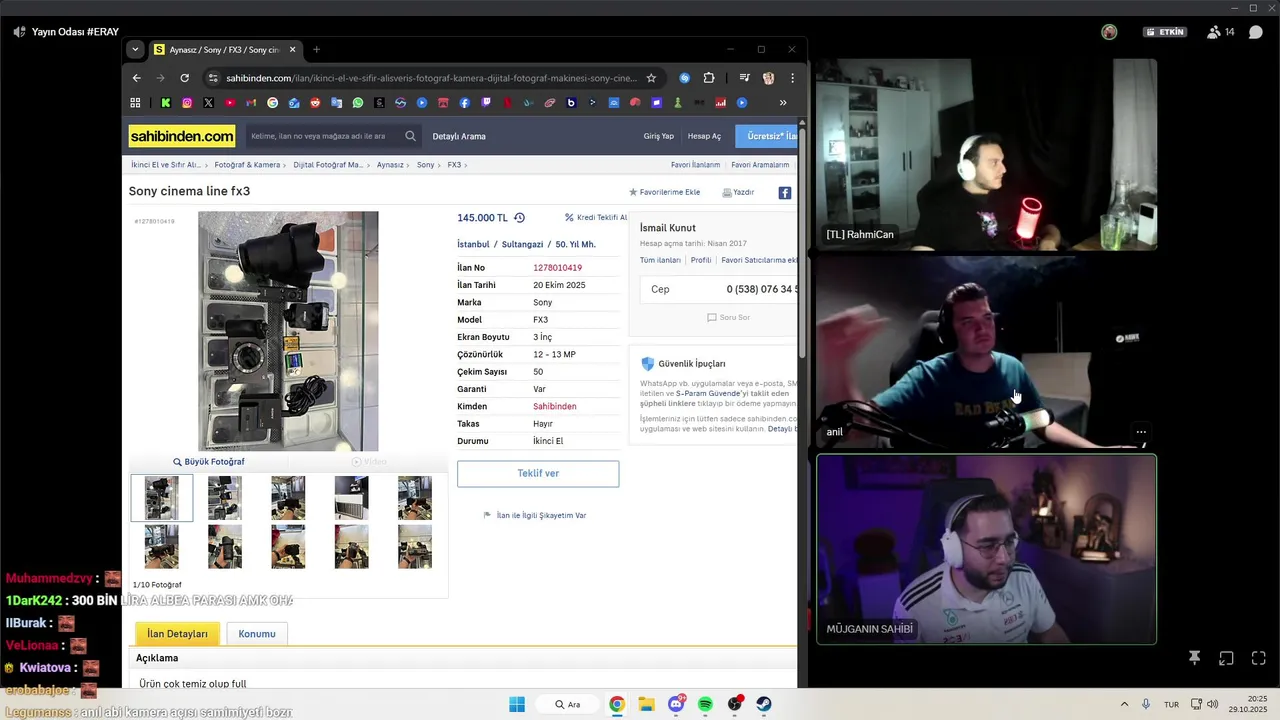Open Steam from the taskbar

(x=764, y=704)
